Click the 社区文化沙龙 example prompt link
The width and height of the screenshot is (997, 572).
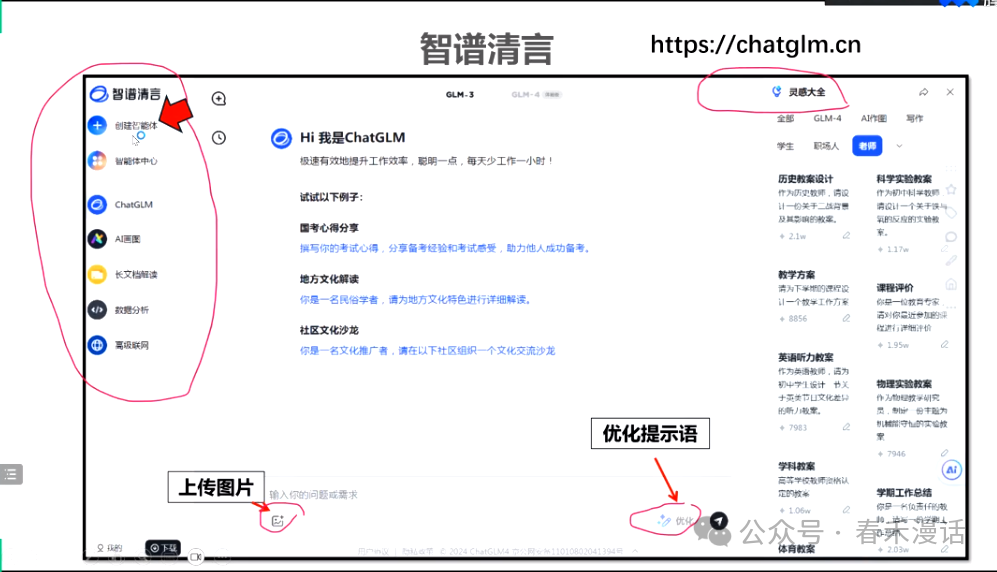coord(427,350)
